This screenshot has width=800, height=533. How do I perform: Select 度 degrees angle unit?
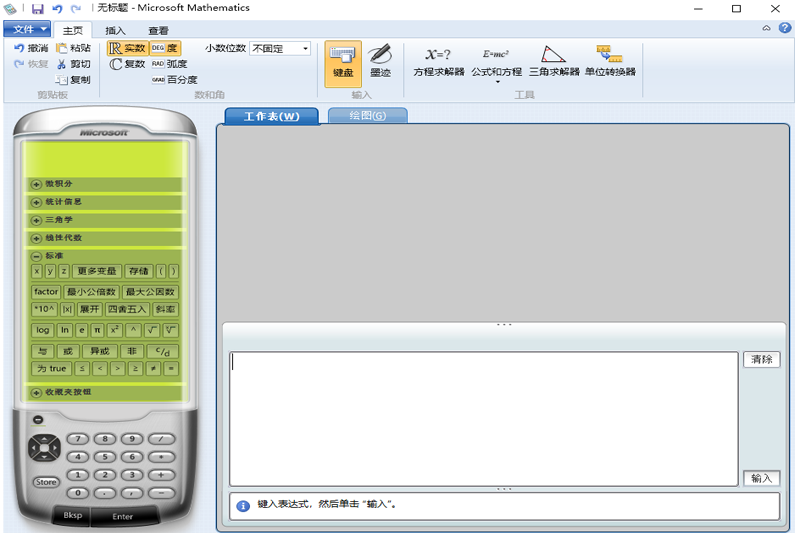[165, 48]
